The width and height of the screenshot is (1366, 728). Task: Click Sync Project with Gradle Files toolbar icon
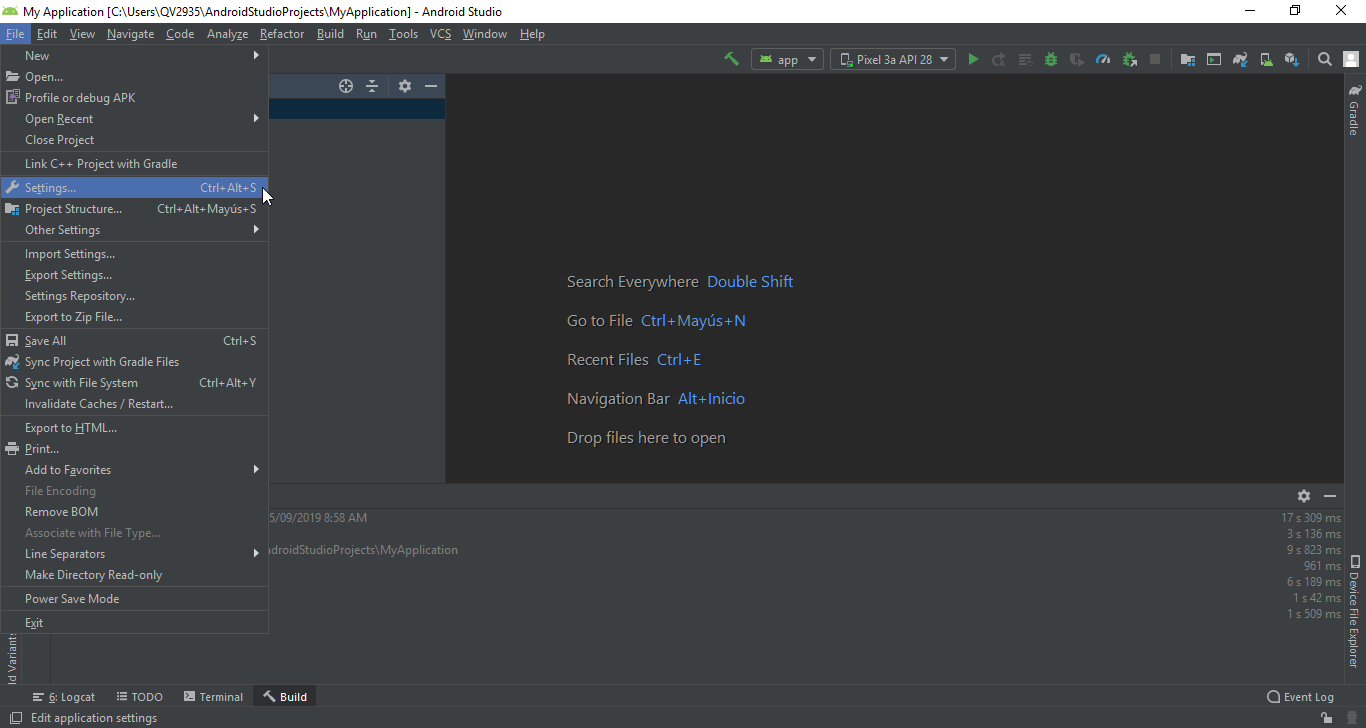1240,59
